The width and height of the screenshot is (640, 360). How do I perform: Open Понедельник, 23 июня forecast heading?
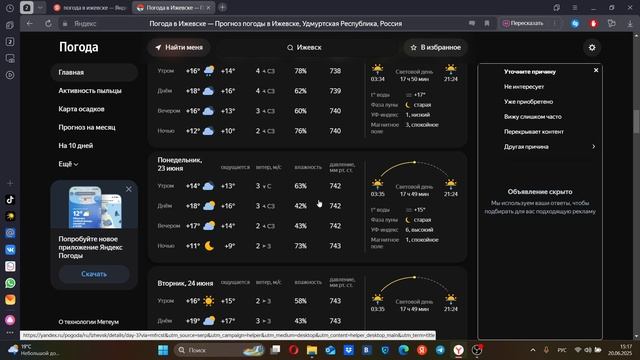(180, 164)
